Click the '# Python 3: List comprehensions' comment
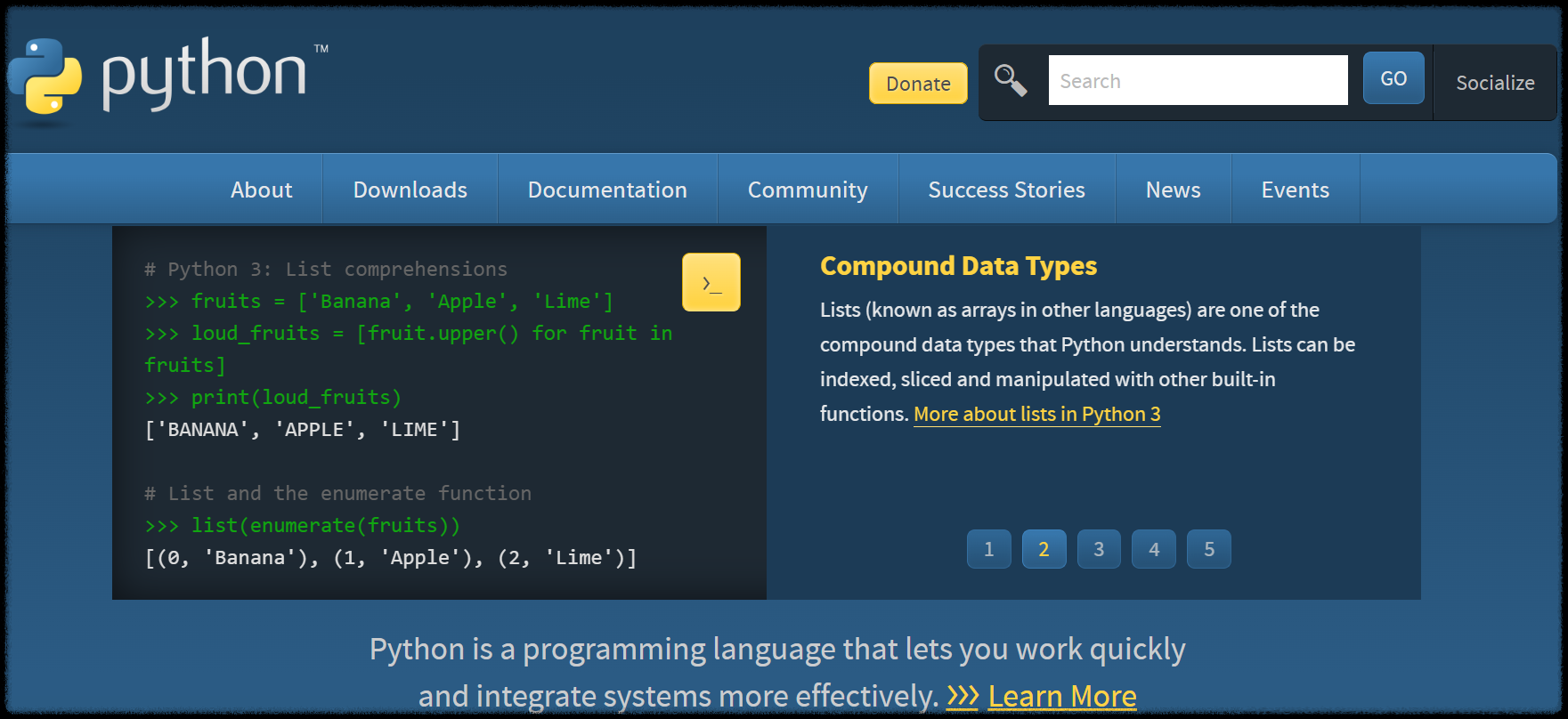Viewport: 1568px width, 719px height. [326, 269]
